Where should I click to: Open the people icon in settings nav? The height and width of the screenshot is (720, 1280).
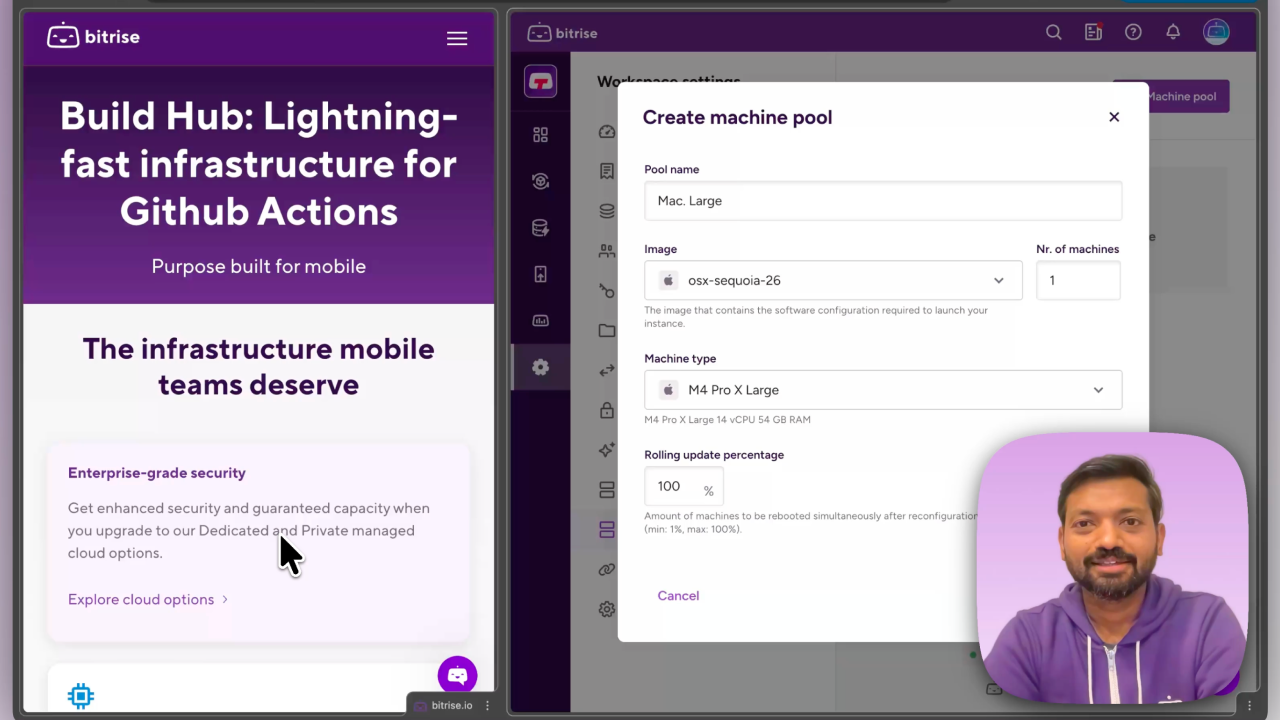pyautogui.click(x=607, y=251)
